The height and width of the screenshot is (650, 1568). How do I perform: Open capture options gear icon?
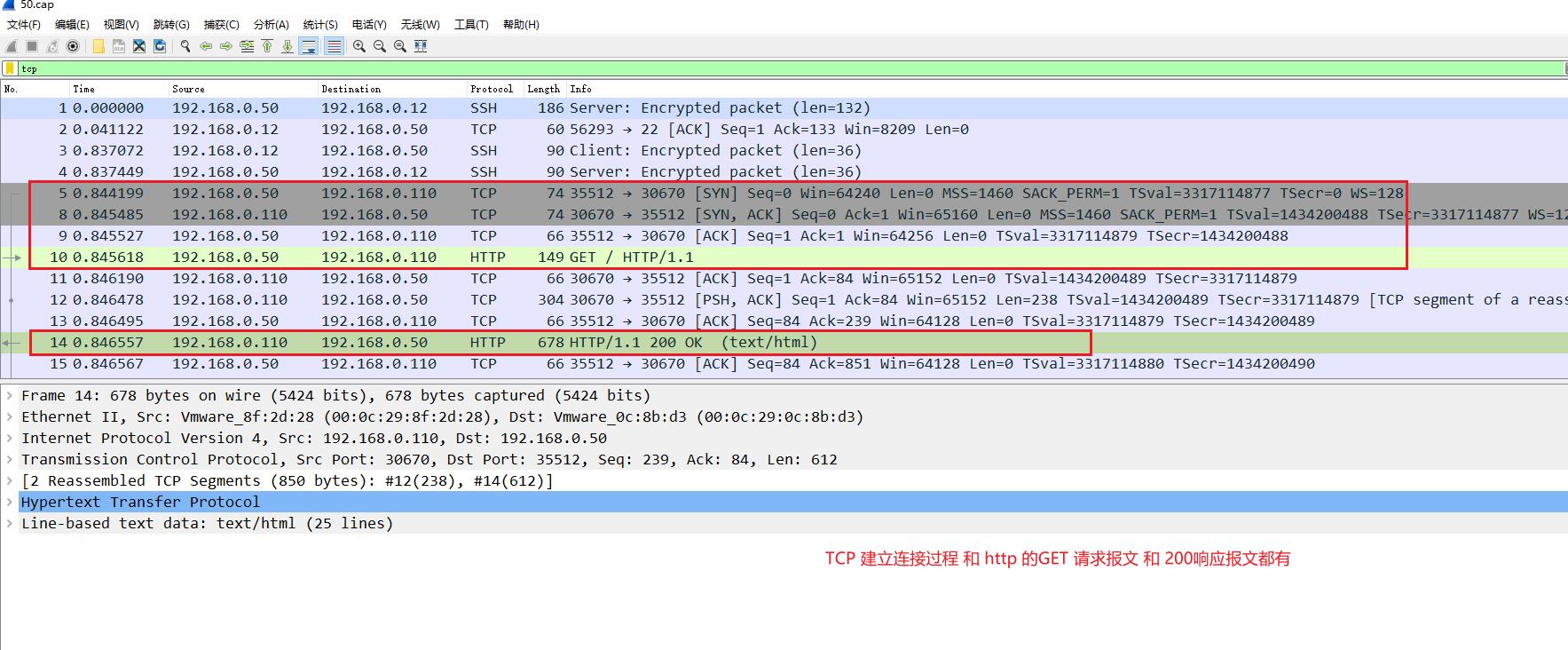pyautogui.click(x=73, y=46)
